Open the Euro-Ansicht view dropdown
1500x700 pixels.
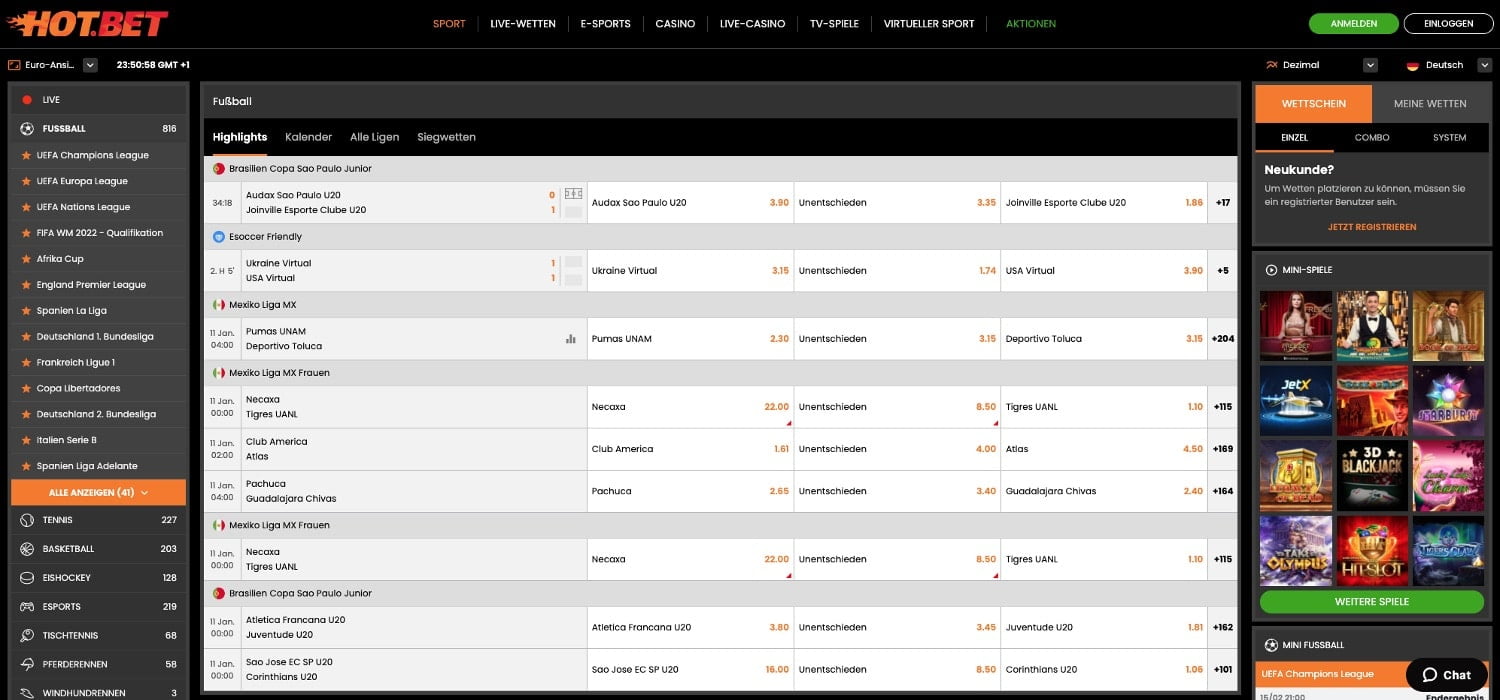click(90, 65)
